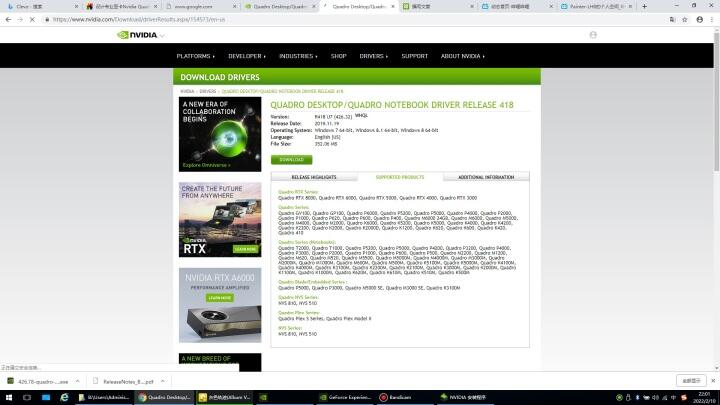Click the NVIDIA logo

coord(137,35)
